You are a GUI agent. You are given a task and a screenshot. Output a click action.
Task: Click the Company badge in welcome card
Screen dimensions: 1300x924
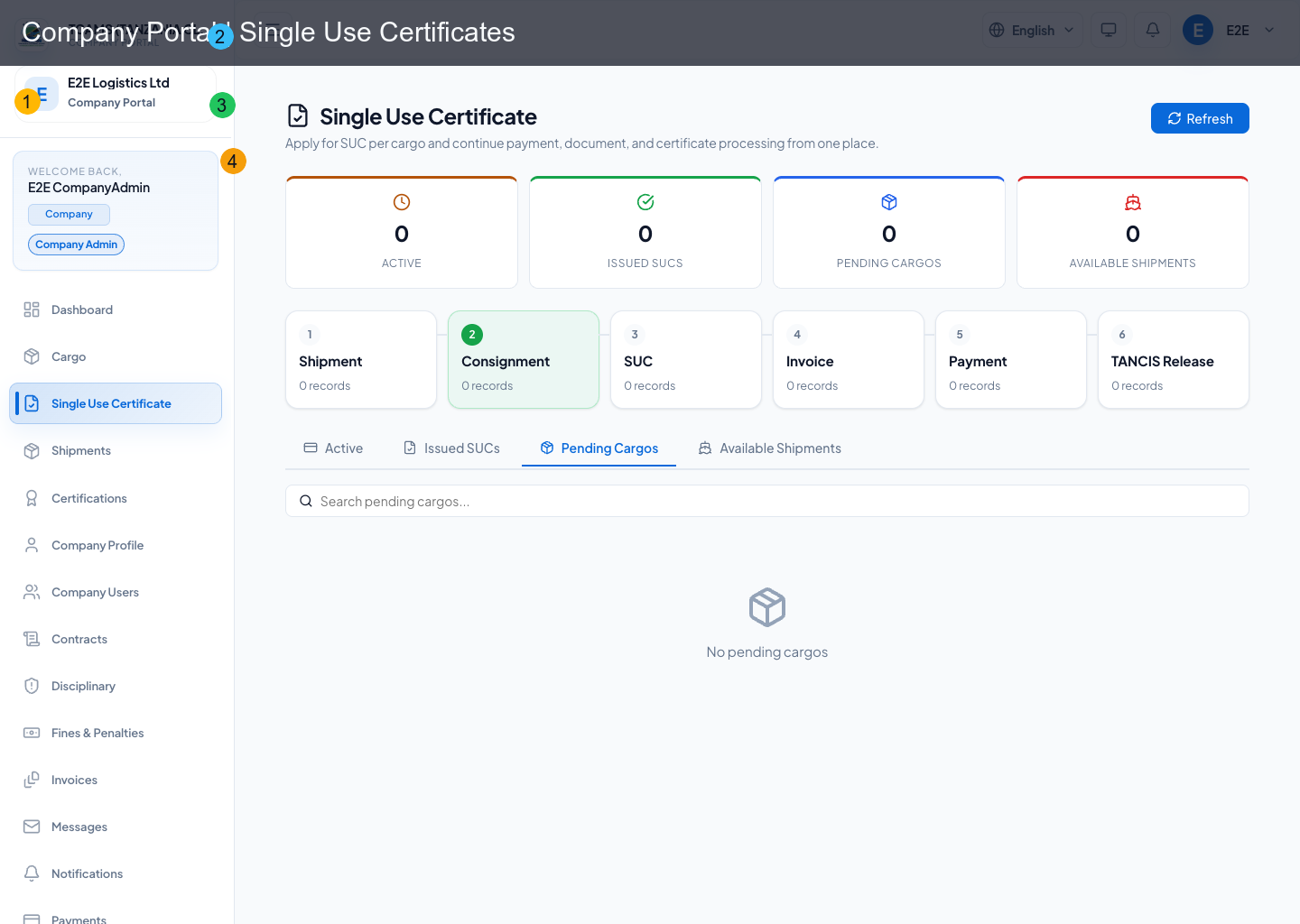(69, 214)
